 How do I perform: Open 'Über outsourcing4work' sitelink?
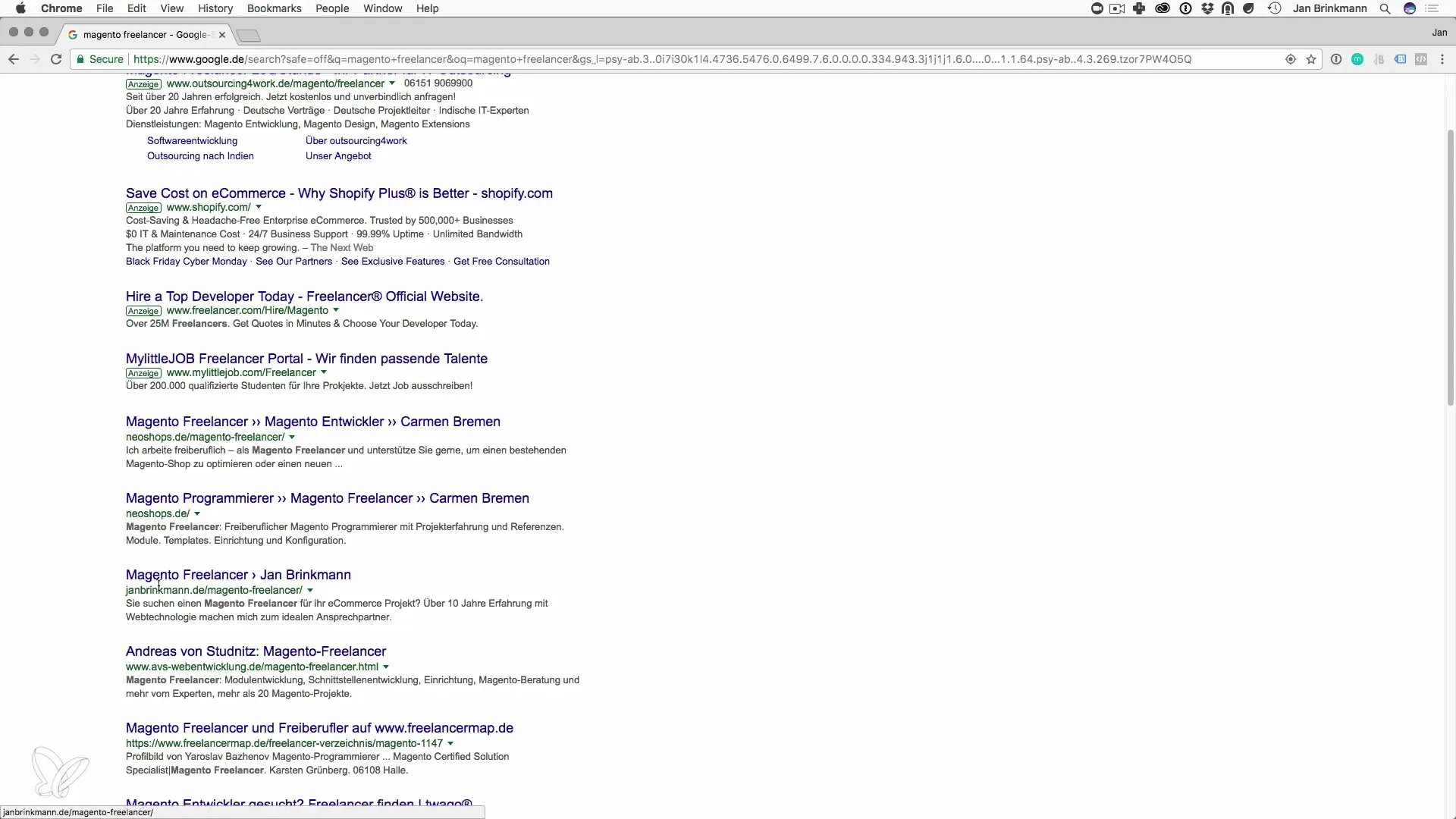(356, 141)
